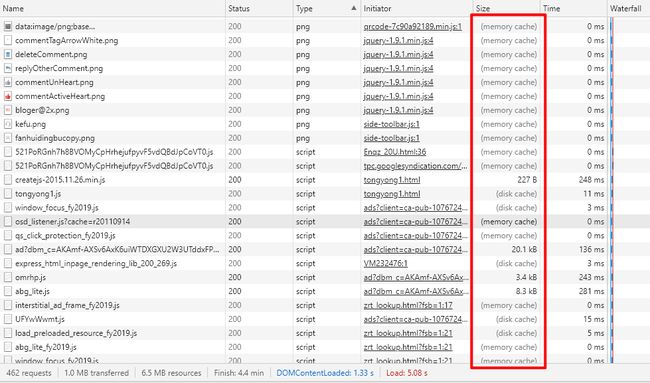
Task: Click the file icon for osd_listener.js row
Action: point(7,222)
